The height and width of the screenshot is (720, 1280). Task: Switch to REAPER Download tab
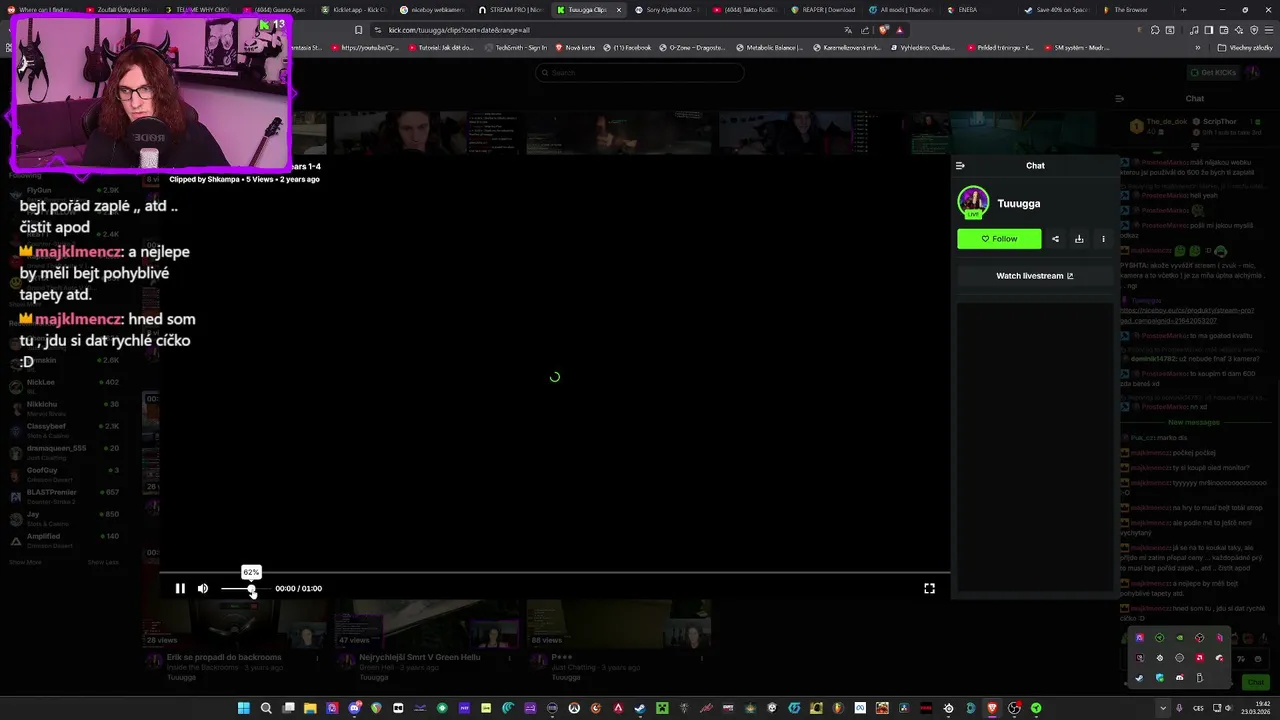pos(825,10)
